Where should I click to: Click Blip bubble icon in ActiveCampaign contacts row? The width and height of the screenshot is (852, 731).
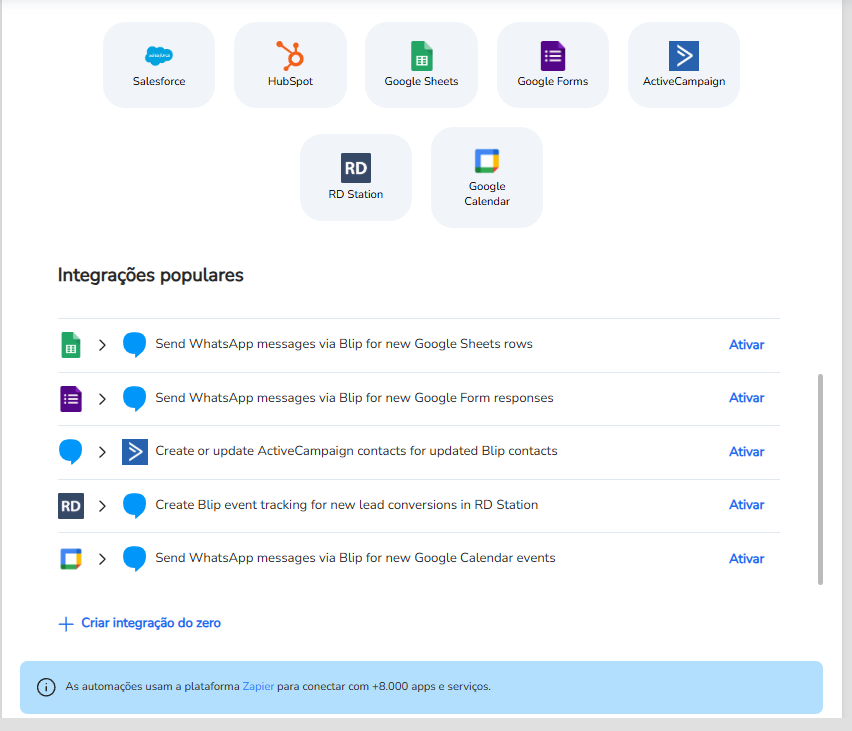pyautogui.click(x=71, y=452)
